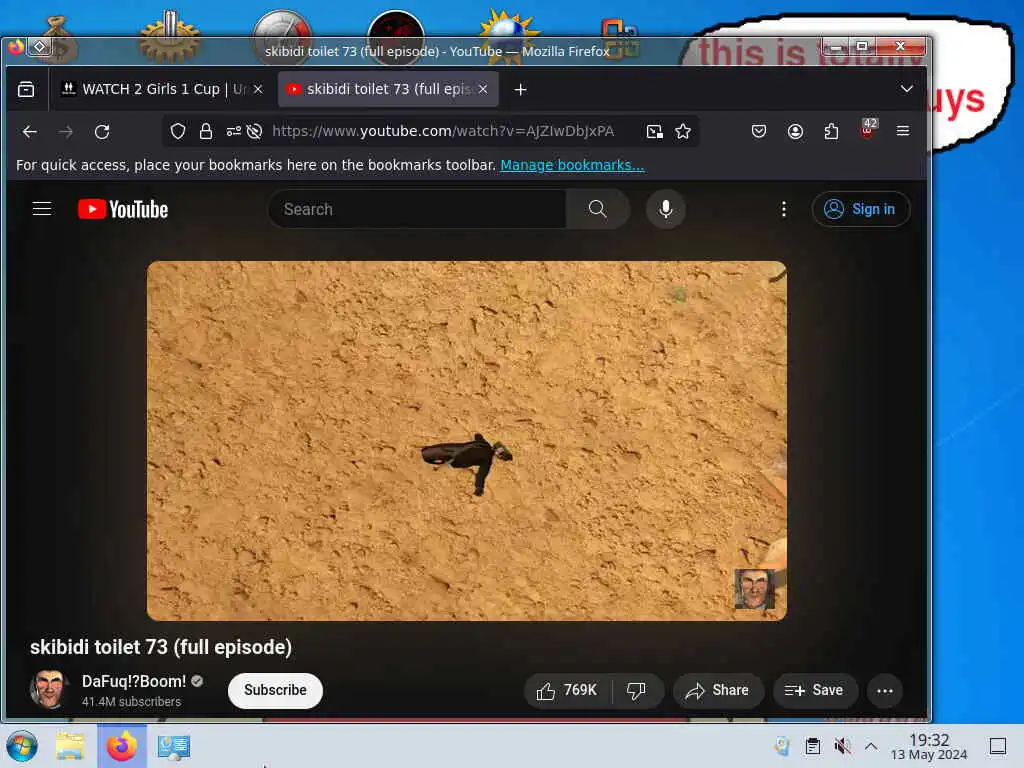
Task: Close the skibidi toilet 73 tab
Action: [483, 89]
